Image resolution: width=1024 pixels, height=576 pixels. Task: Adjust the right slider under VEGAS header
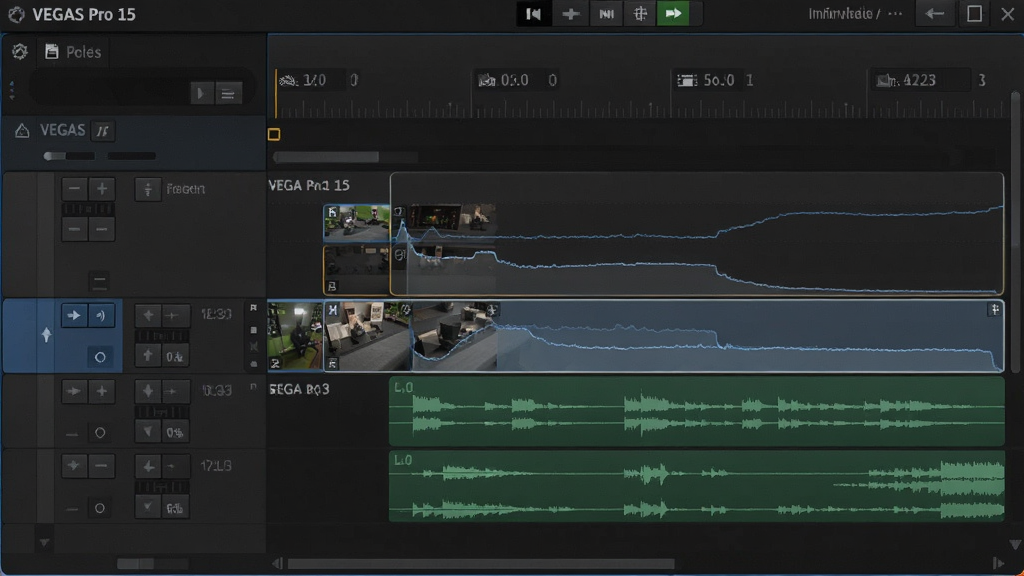pyautogui.click(x=131, y=156)
